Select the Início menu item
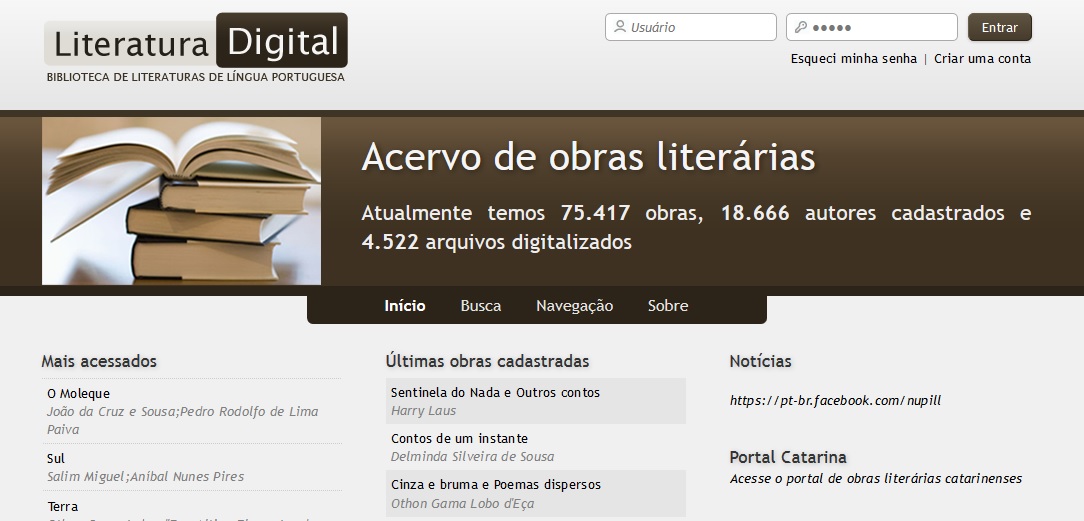 (405, 305)
